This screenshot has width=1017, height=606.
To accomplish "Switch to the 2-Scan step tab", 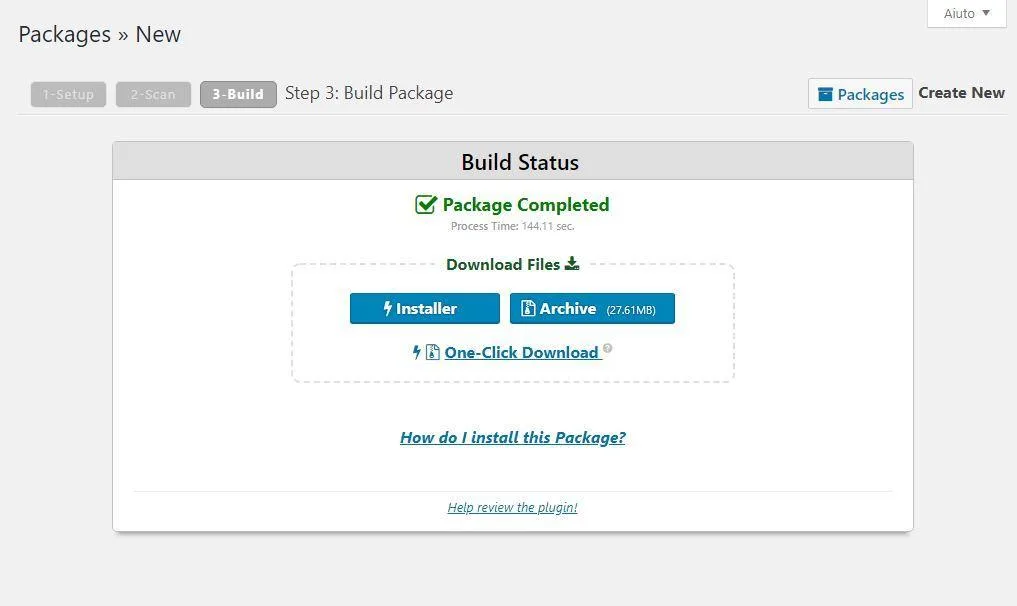I will 153,94.
